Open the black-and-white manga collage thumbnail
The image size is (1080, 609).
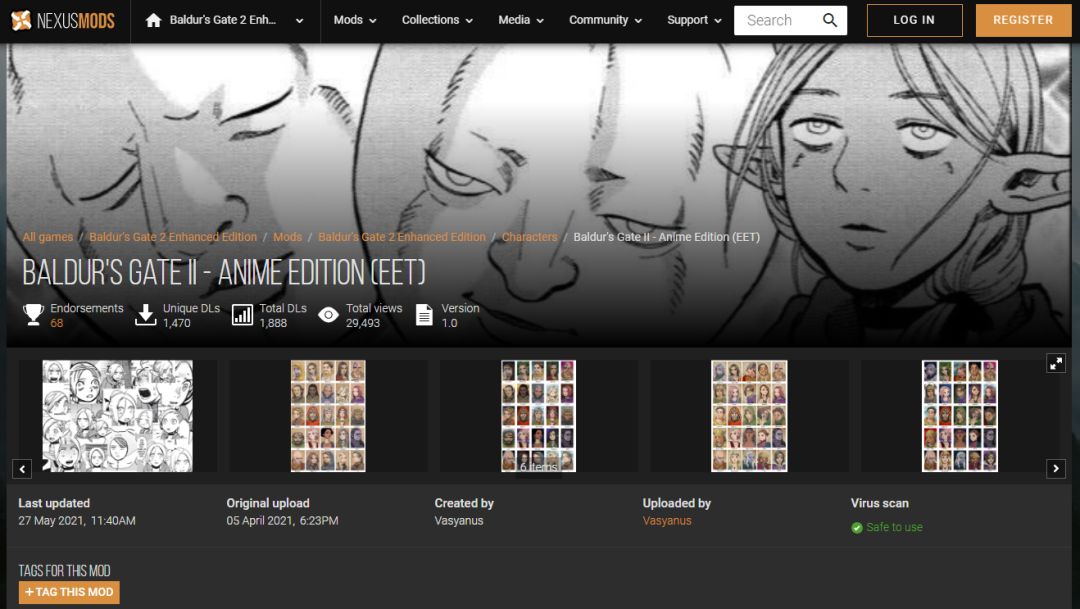tap(118, 415)
